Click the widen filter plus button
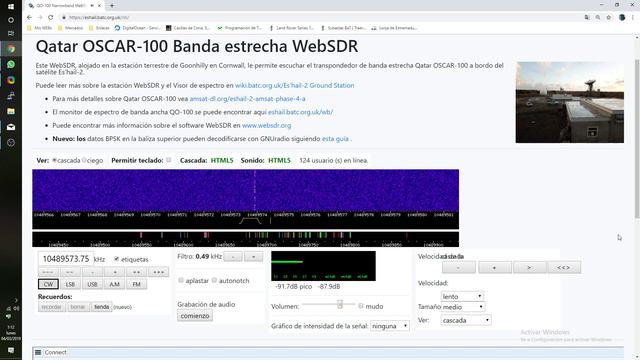Image resolution: width=640 pixels, height=360 pixels. [x=253, y=257]
